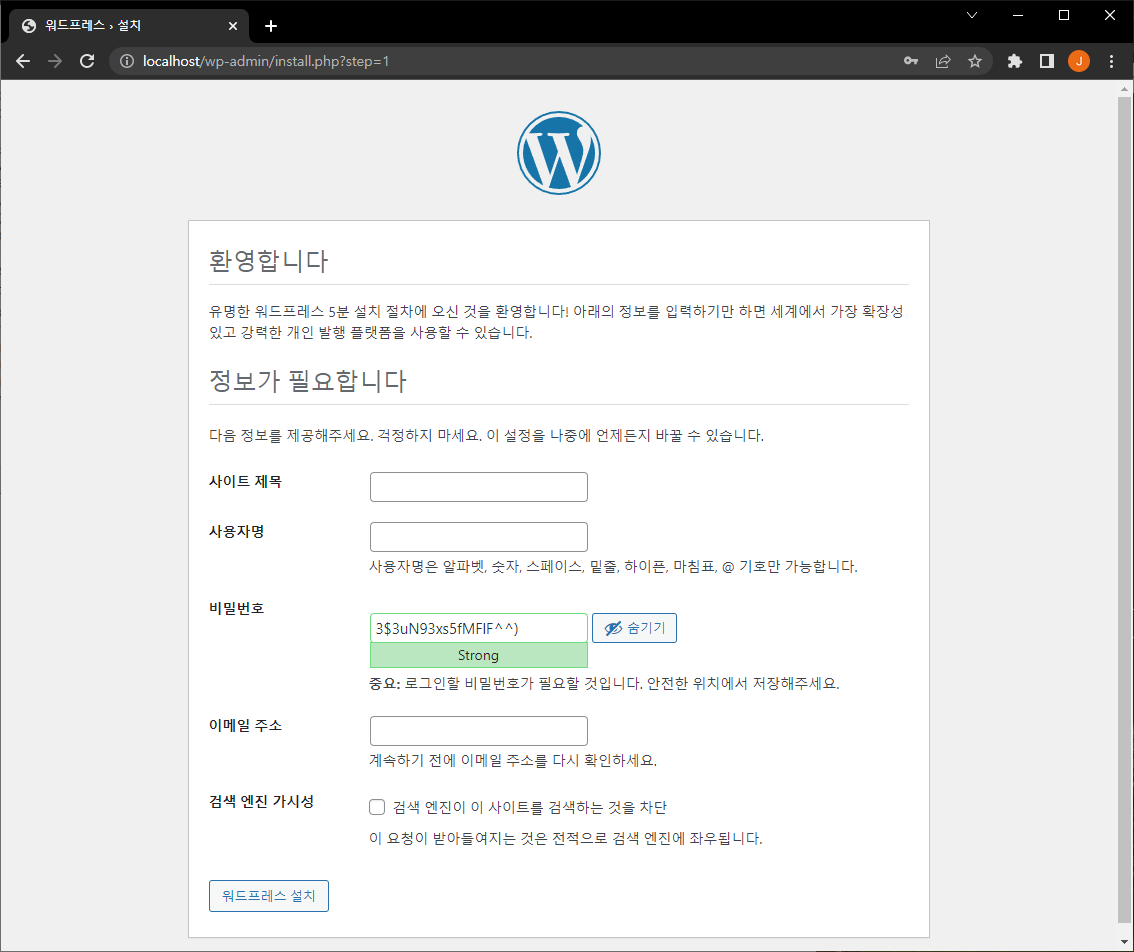Close the 워드프레스 › 설치 tab
Viewport: 1134px width, 952px height.
pos(233,26)
